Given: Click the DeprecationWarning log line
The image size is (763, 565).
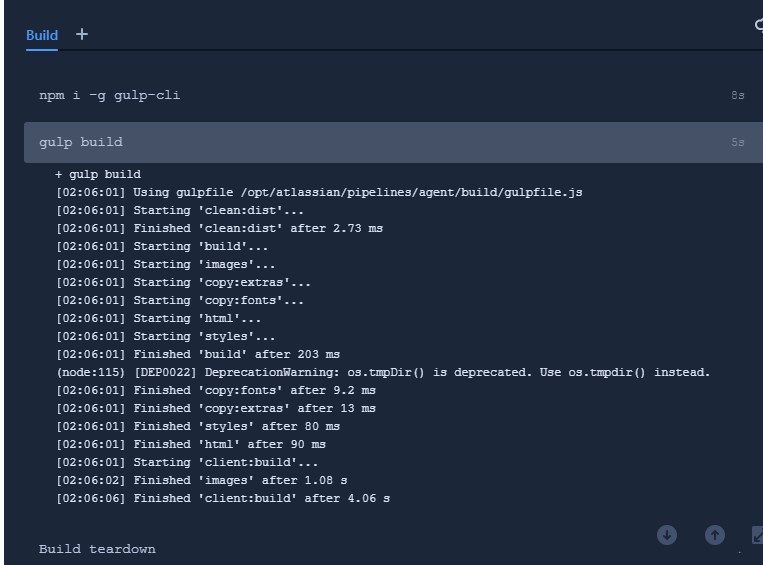Looking at the screenshot, I should [383, 373].
